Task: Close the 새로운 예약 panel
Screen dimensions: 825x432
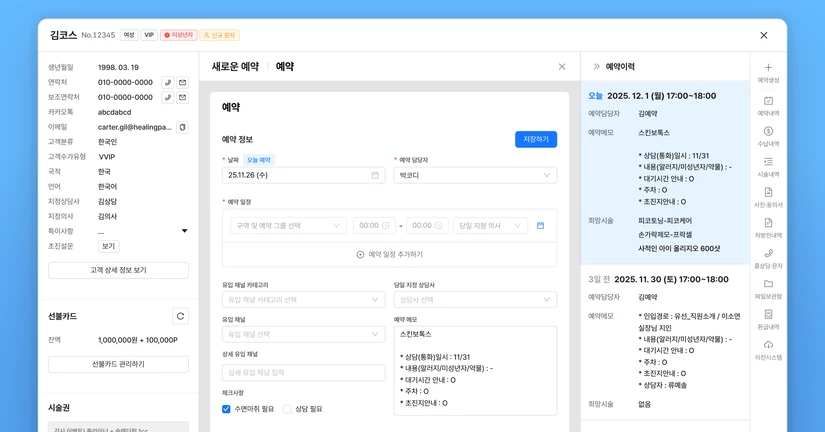Action: (x=562, y=67)
